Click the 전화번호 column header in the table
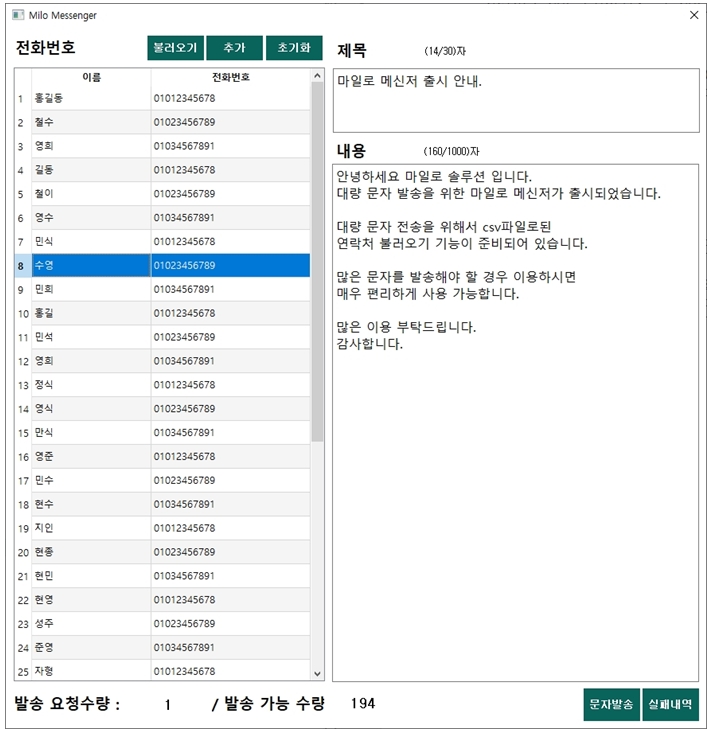This screenshot has width=710, height=730. click(231, 77)
